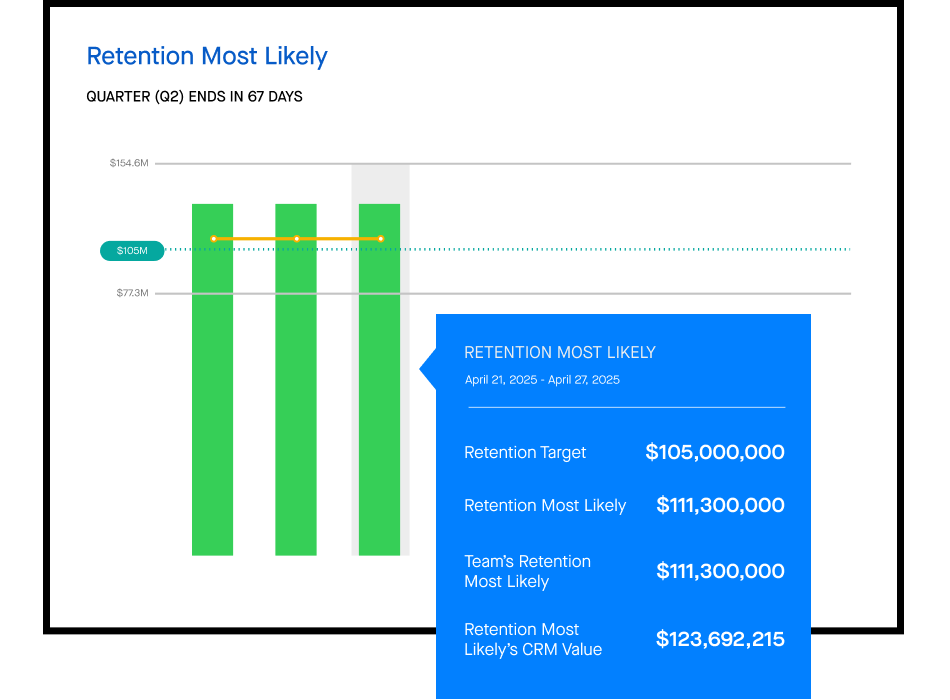The width and height of the screenshot is (950, 700).
Task: Click the quarter ends in 67 days text
Action: [194, 97]
